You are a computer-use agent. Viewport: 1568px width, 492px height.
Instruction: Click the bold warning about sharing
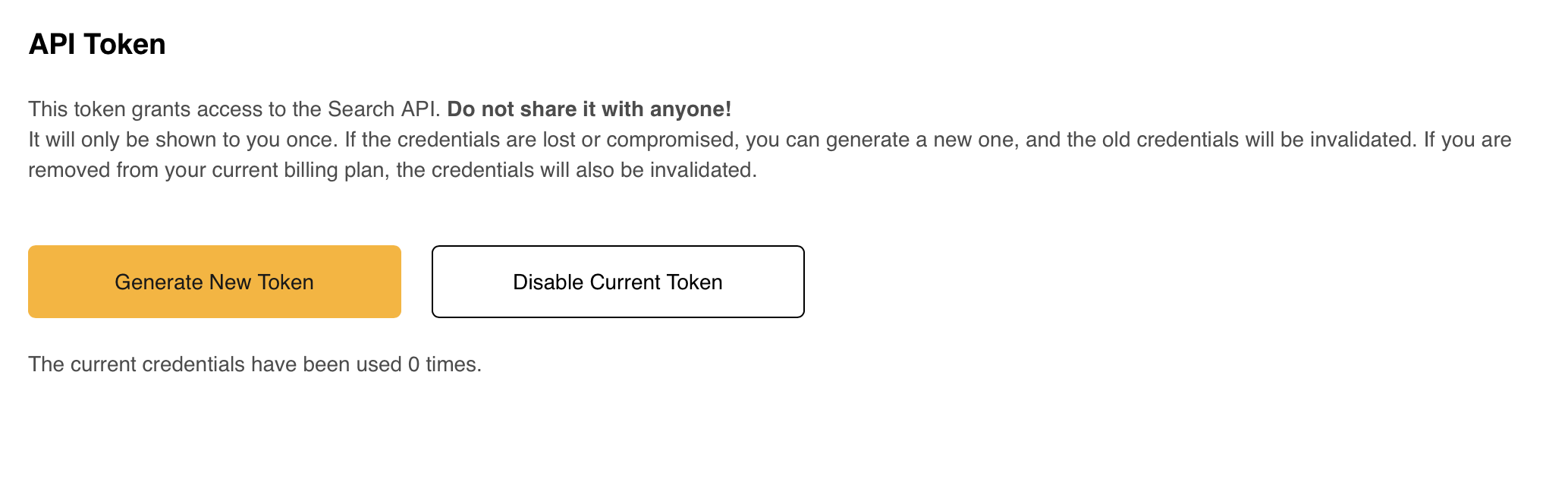(589, 109)
